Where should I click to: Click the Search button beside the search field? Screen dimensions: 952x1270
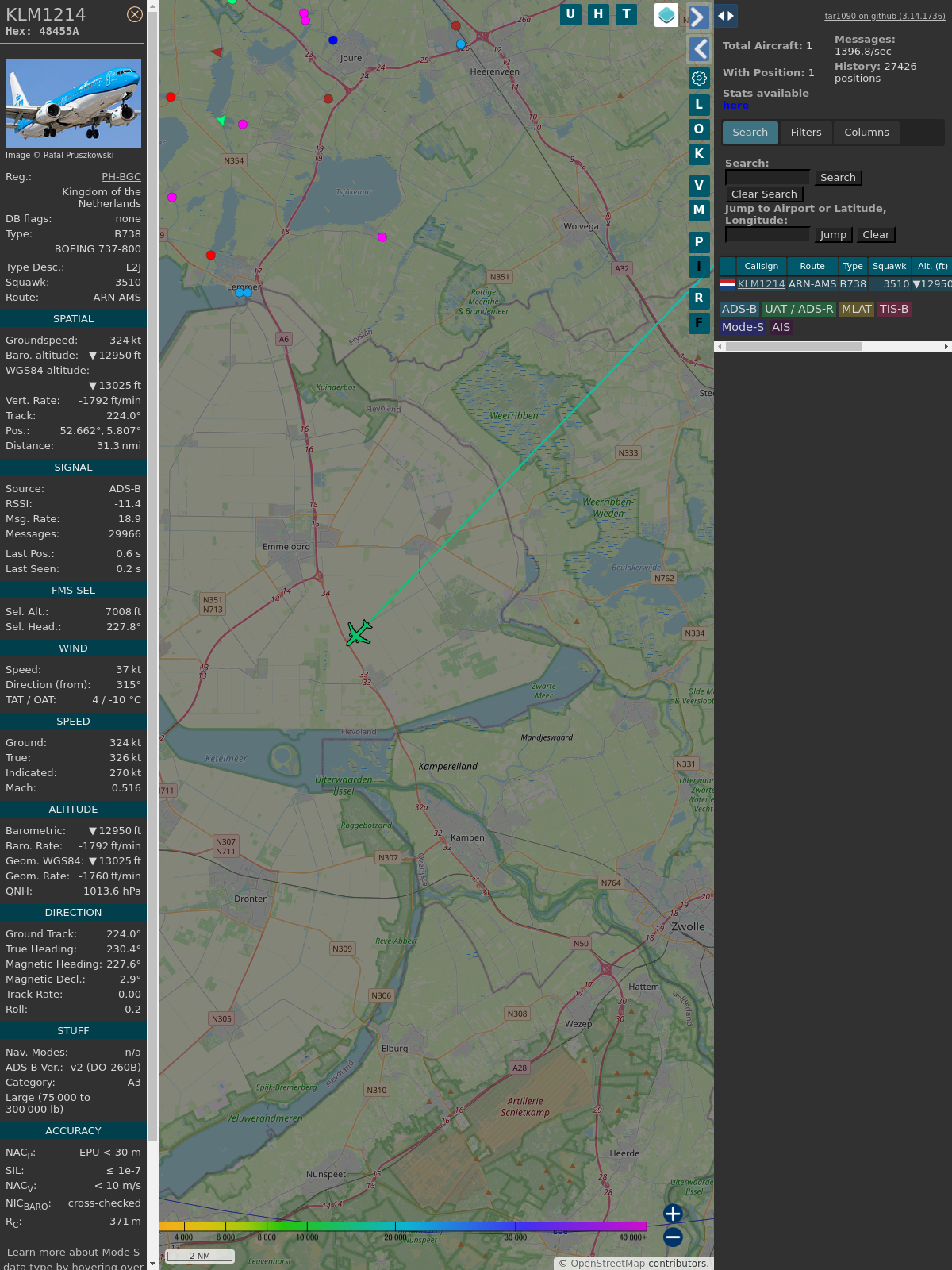[x=838, y=178]
